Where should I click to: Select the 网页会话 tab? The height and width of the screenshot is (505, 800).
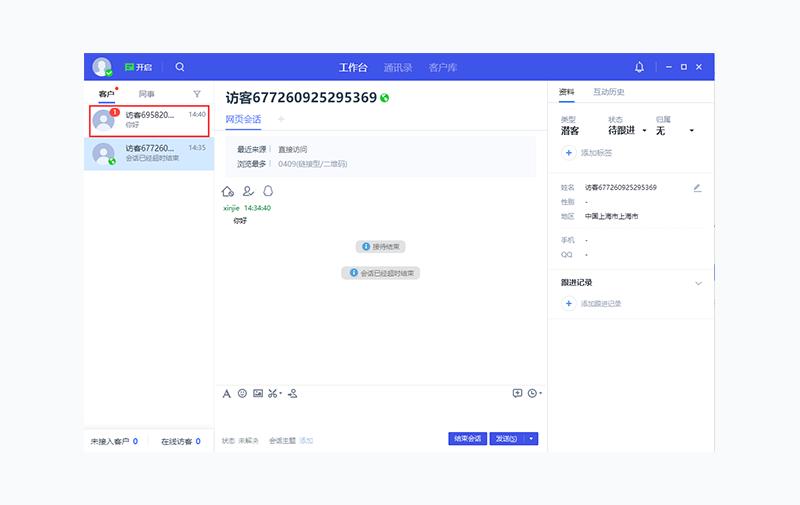click(243, 119)
